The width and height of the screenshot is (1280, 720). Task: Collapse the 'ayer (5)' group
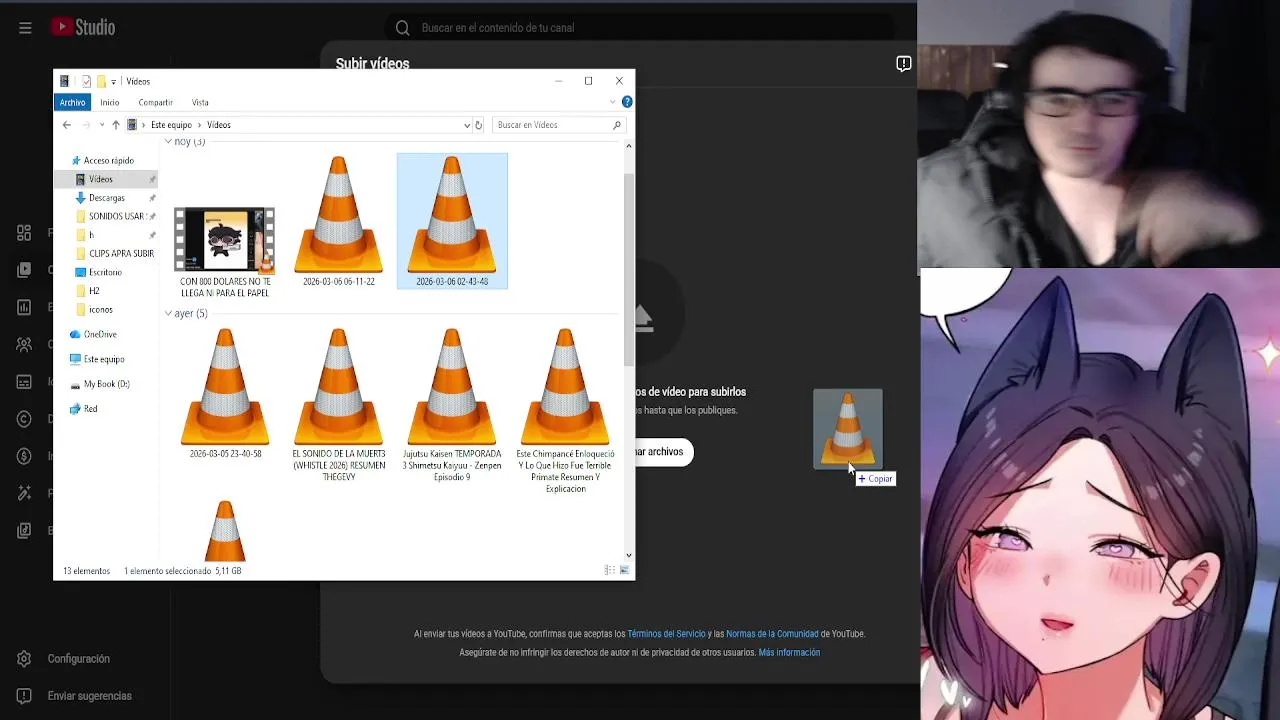(168, 314)
